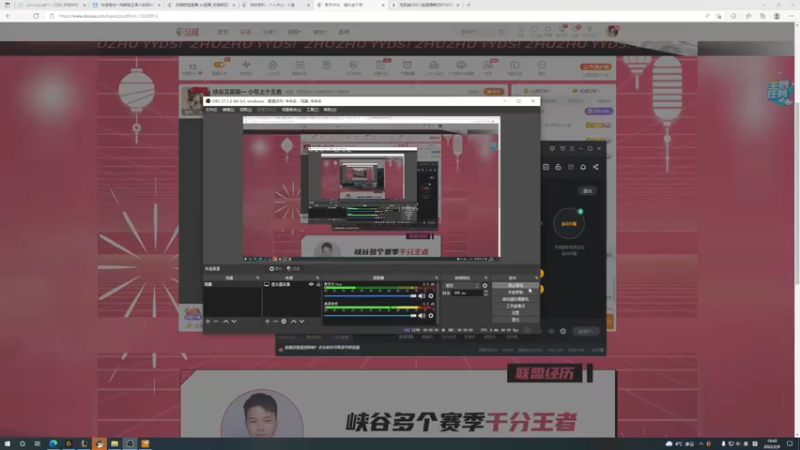Pop out the OBS sources dock
The width and height of the screenshot is (800, 450).
(x=317, y=278)
